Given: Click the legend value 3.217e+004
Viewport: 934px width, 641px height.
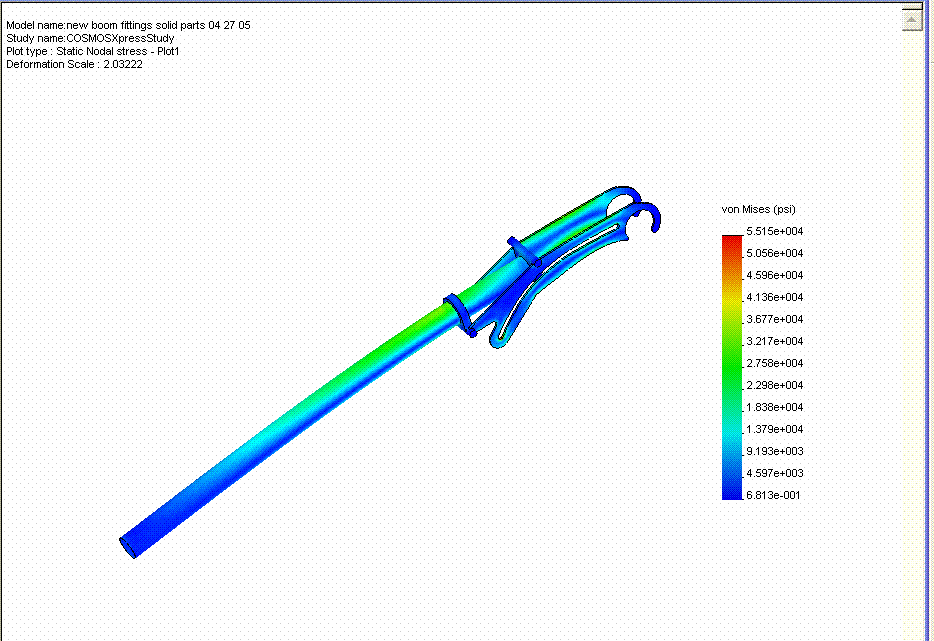Looking at the screenshot, I should [x=774, y=341].
